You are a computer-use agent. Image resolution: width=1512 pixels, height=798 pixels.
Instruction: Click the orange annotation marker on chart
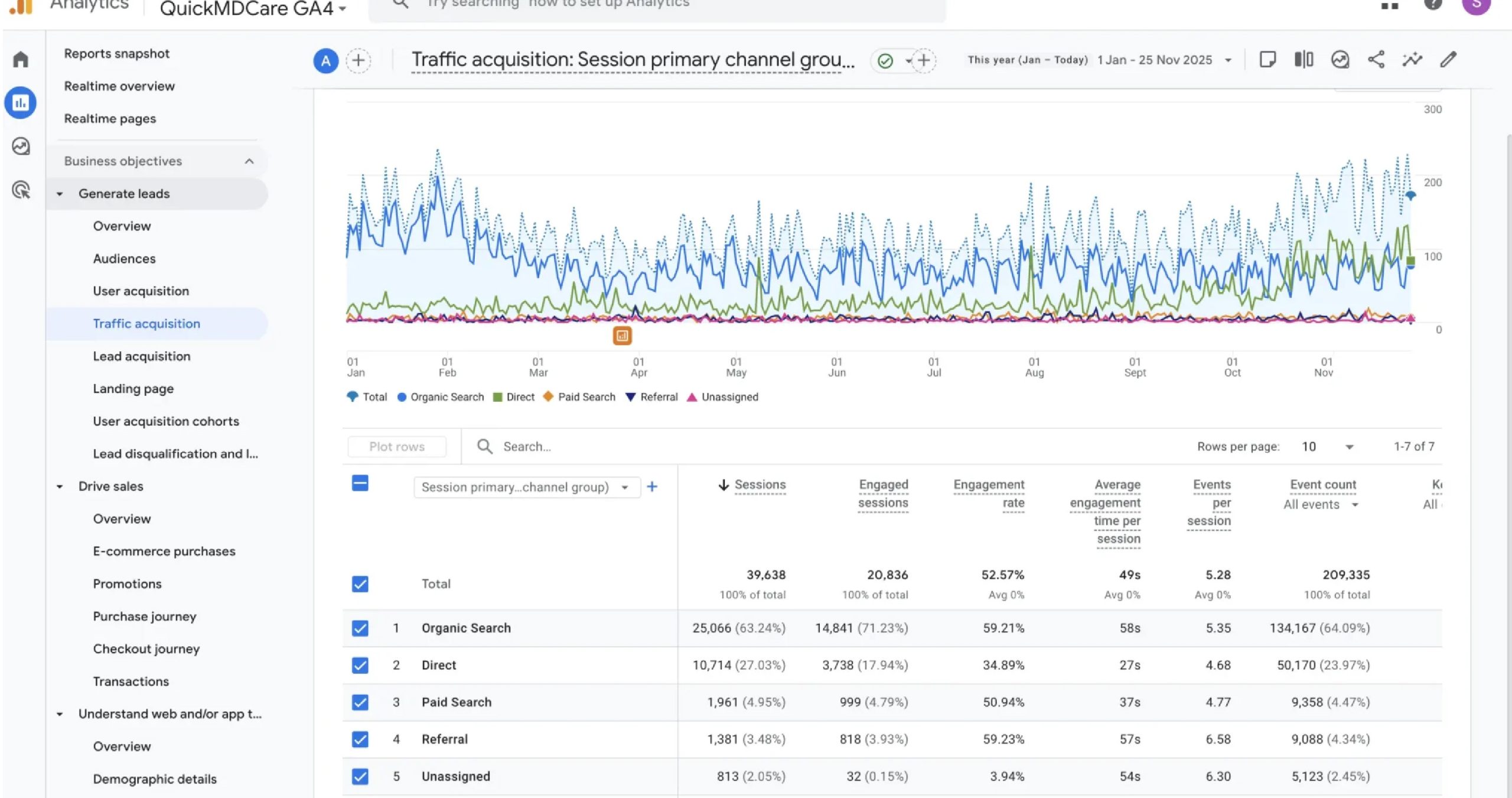coord(622,336)
